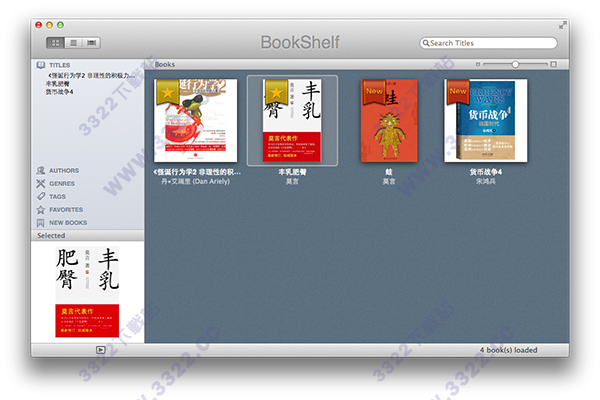Open the New Books section
Image resolution: width=600 pixels, height=400 pixels.
(68, 222)
